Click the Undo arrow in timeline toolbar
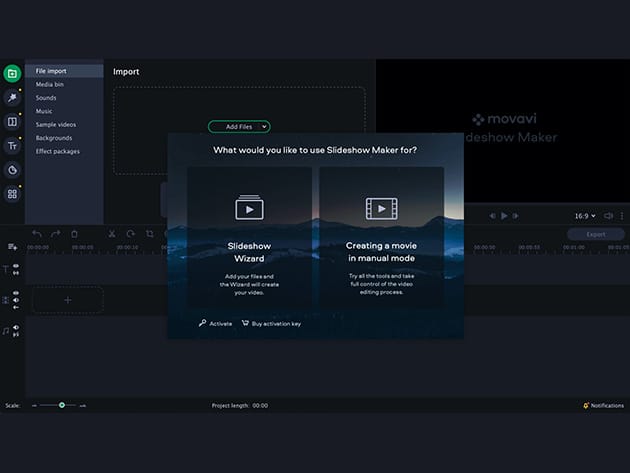The width and height of the screenshot is (630, 473). (37, 234)
